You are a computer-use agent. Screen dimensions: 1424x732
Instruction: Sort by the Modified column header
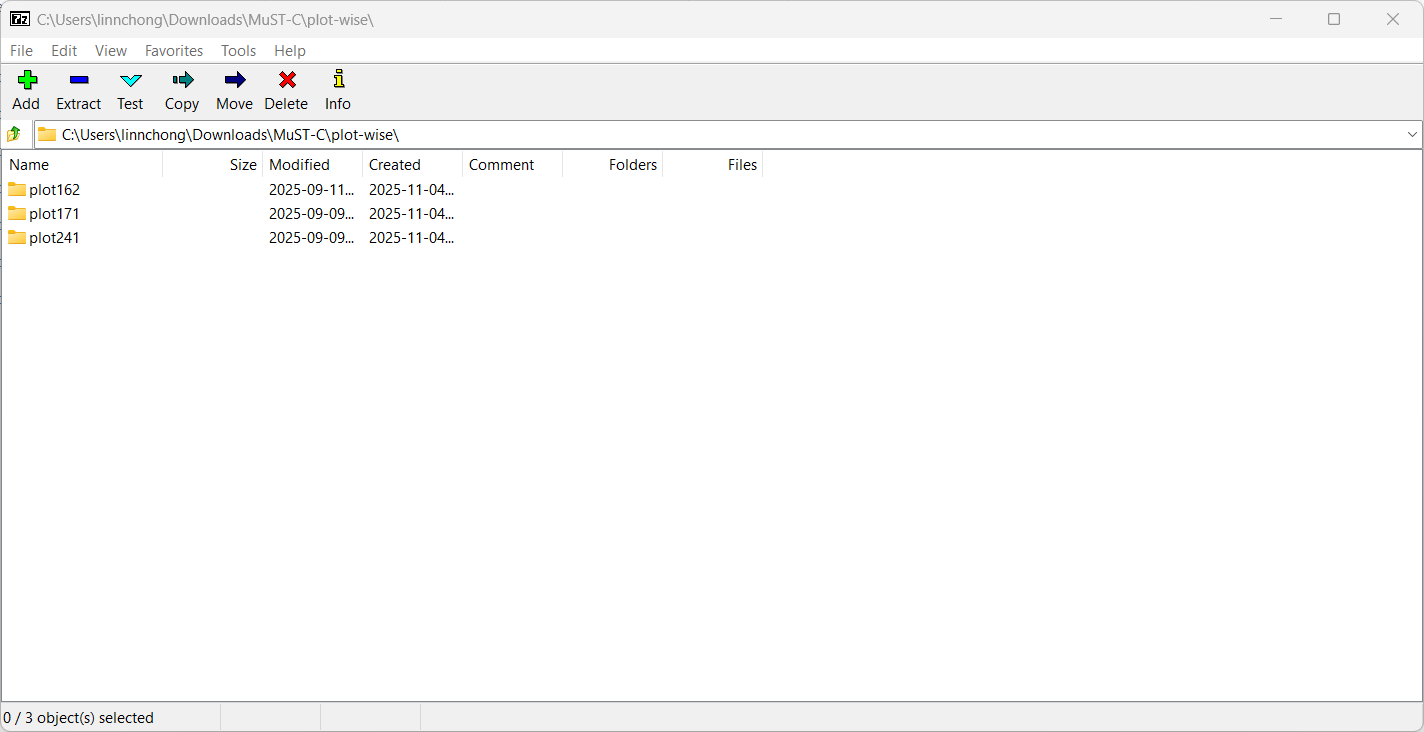point(299,165)
